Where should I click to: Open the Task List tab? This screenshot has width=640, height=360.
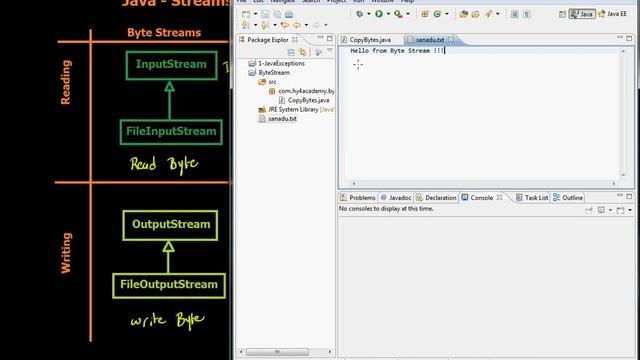pyautogui.click(x=532, y=198)
